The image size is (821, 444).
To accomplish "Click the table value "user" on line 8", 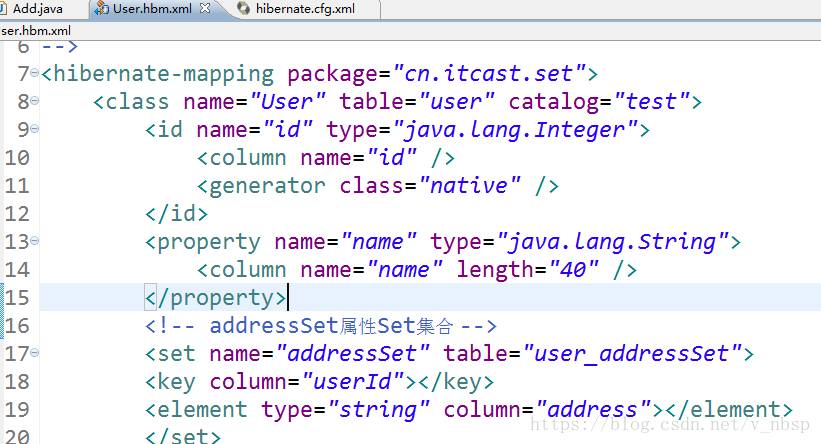I will (457, 101).
